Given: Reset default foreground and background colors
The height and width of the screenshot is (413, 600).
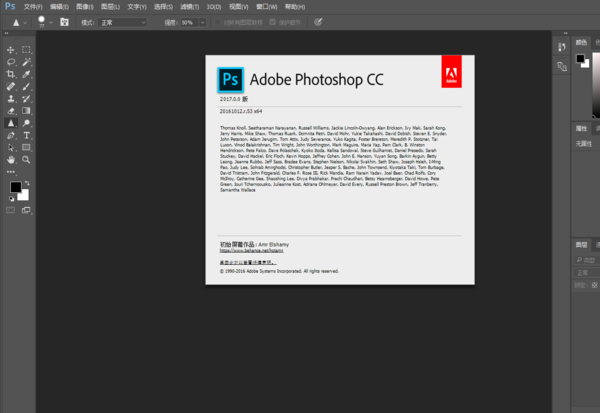Looking at the screenshot, I should (11, 199).
